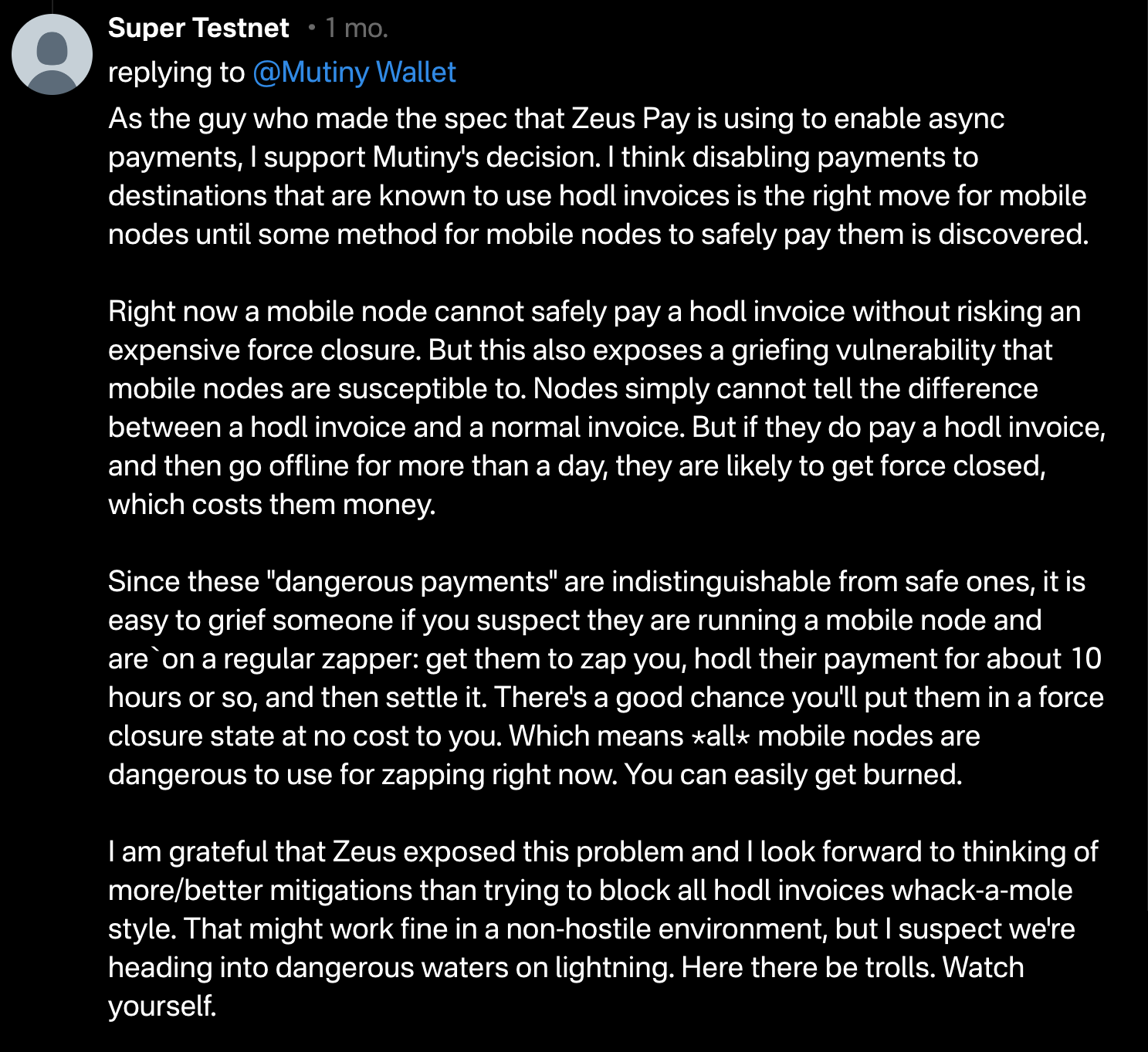Click the word "whack-a-mole" in last paragraph
Viewport: 1148px width, 1052px height.
pyautogui.click(x=982, y=891)
